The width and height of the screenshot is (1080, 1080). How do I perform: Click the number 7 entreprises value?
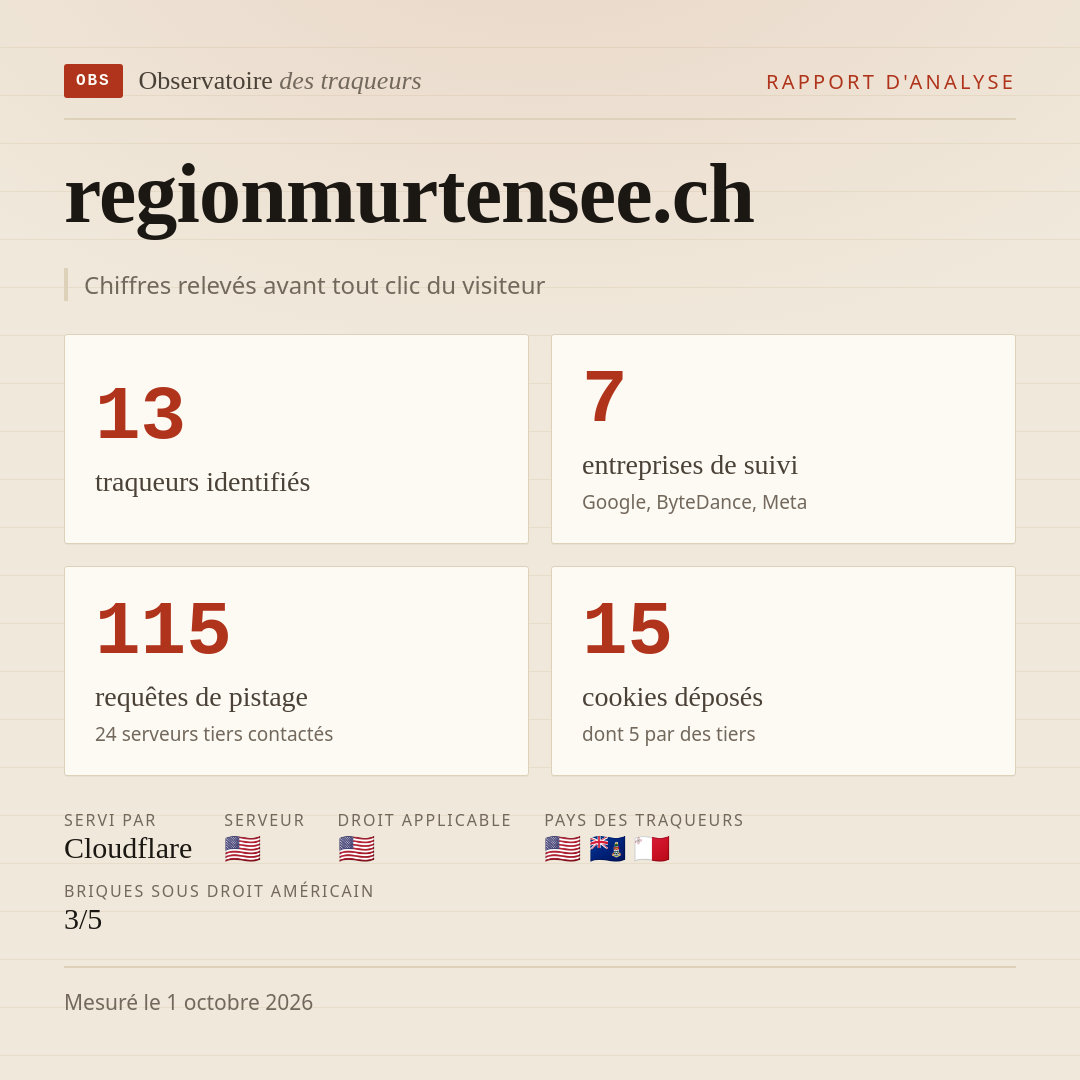tap(604, 397)
